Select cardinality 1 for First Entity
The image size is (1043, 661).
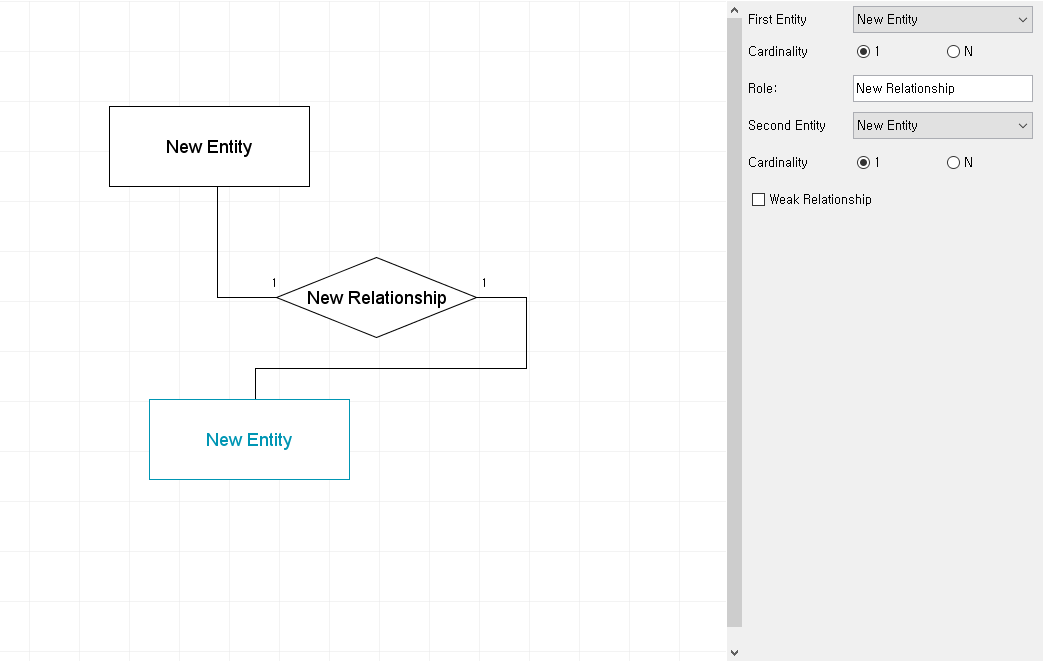point(863,51)
